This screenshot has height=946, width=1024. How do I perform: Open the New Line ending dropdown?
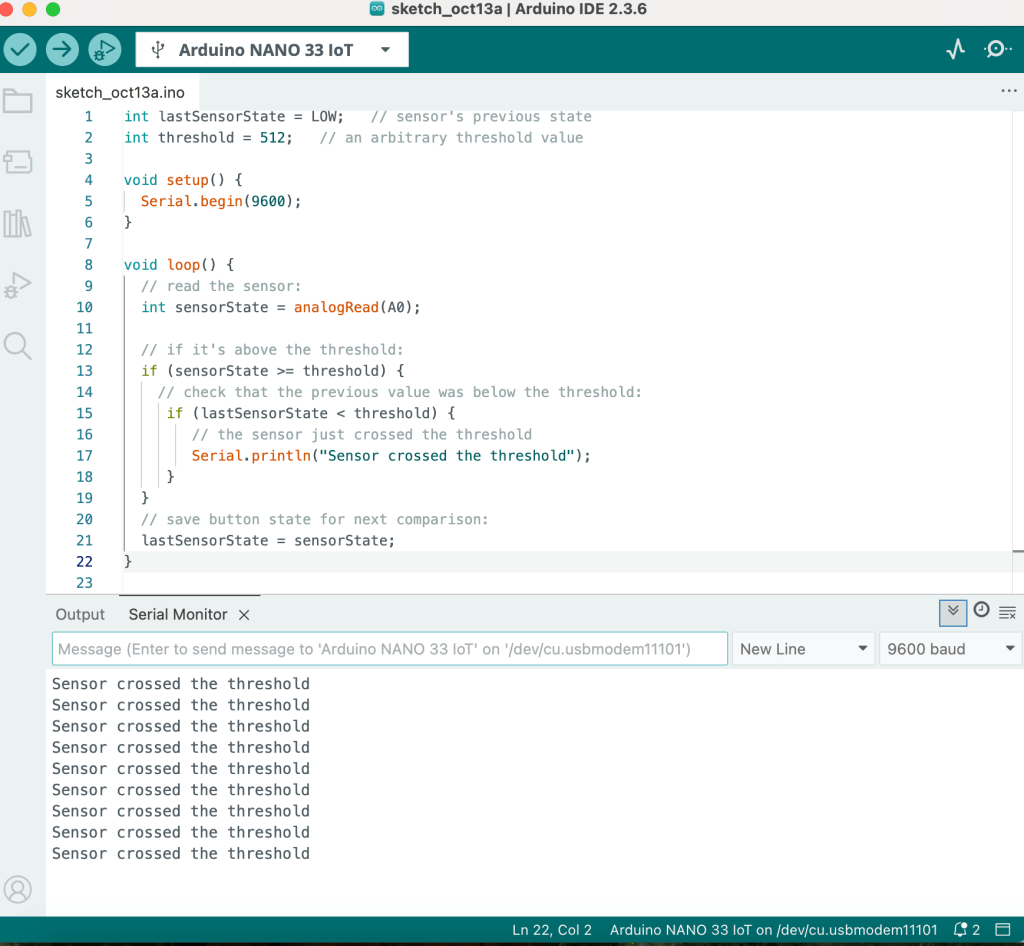[803, 649]
